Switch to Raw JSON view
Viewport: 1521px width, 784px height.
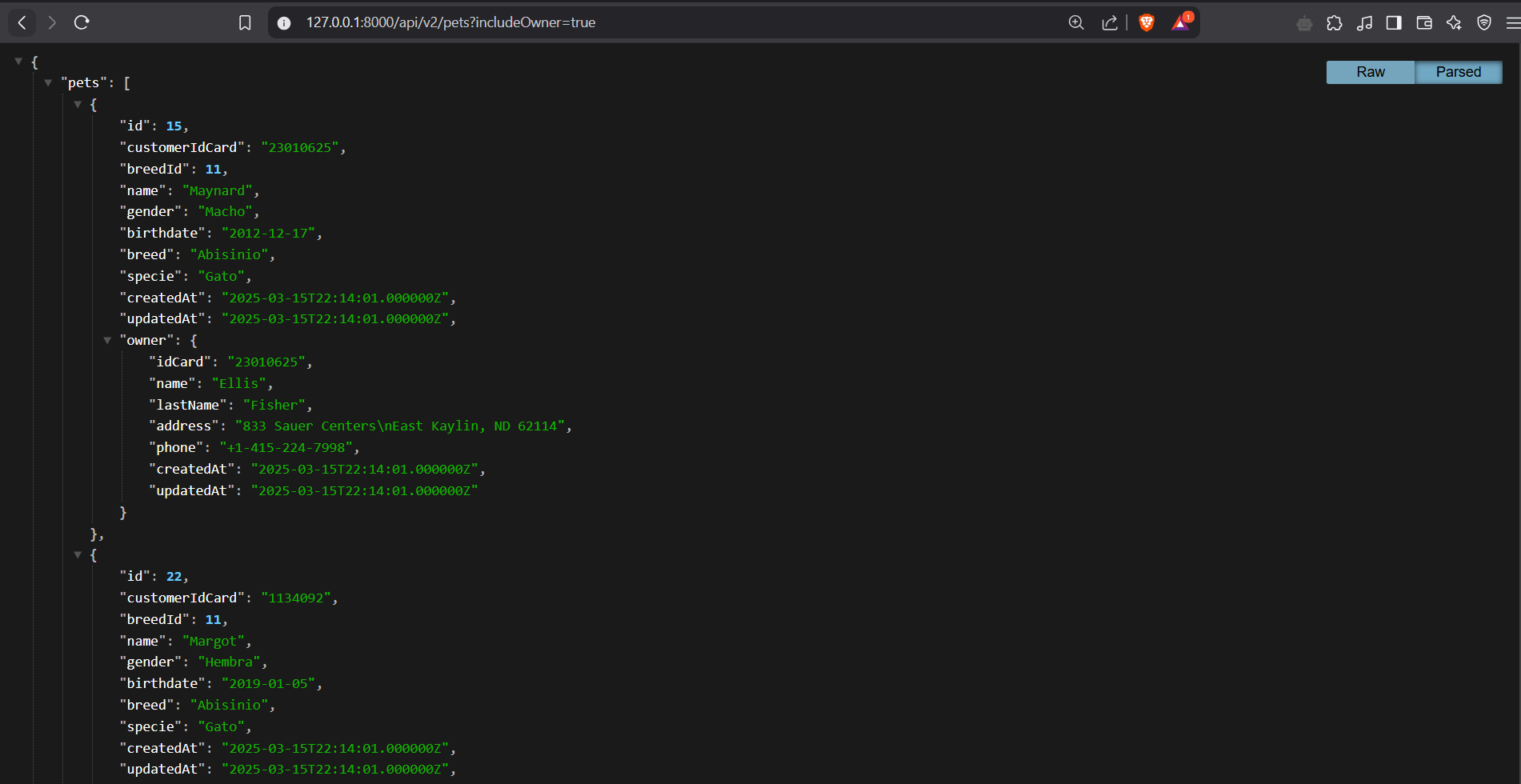1370,72
